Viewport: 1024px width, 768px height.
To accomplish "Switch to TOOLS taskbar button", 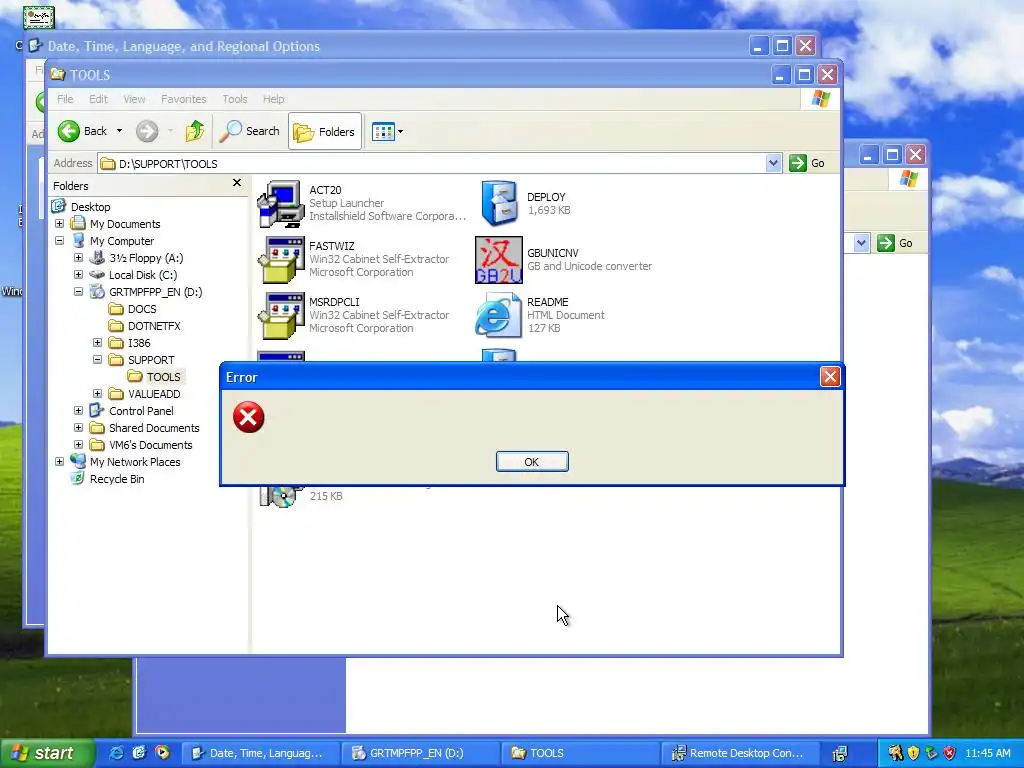I will pyautogui.click(x=581, y=753).
